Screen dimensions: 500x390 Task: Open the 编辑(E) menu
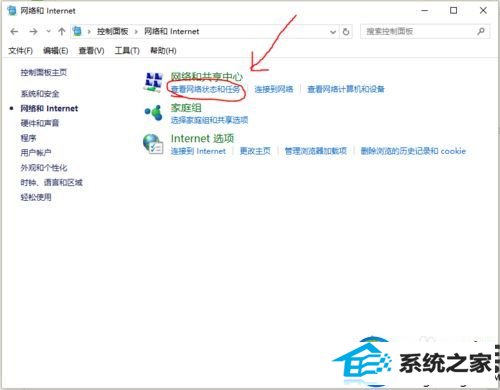click(x=56, y=51)
